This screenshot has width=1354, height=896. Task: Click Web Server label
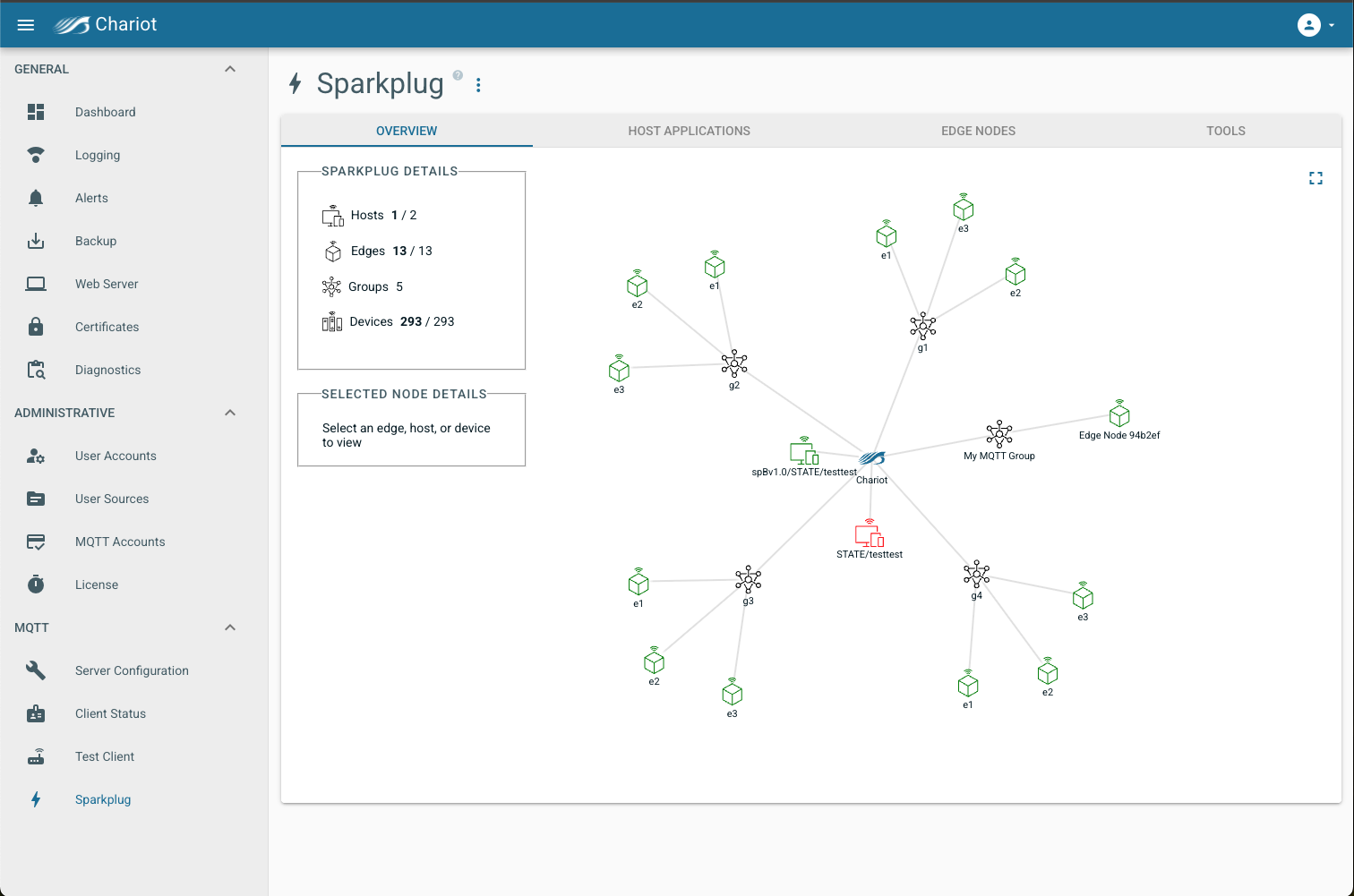coord(107,284)
